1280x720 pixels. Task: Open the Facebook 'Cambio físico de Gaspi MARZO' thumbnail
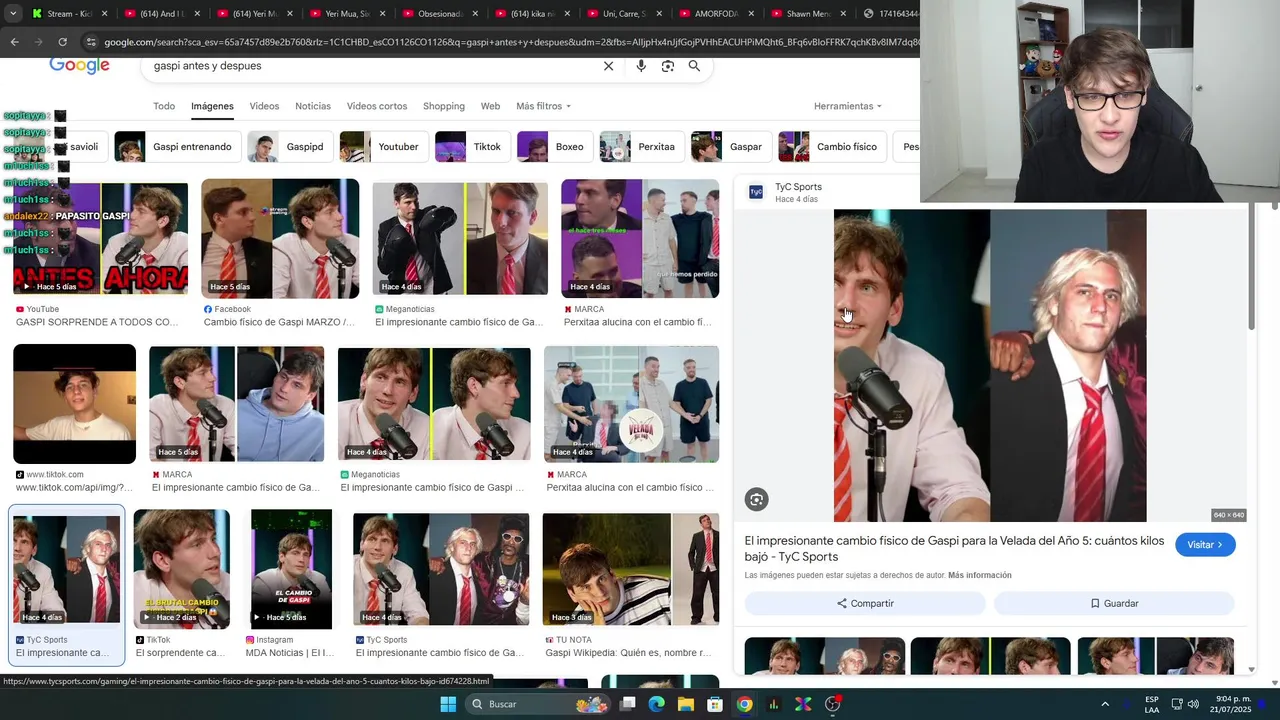tap(280, 238)
